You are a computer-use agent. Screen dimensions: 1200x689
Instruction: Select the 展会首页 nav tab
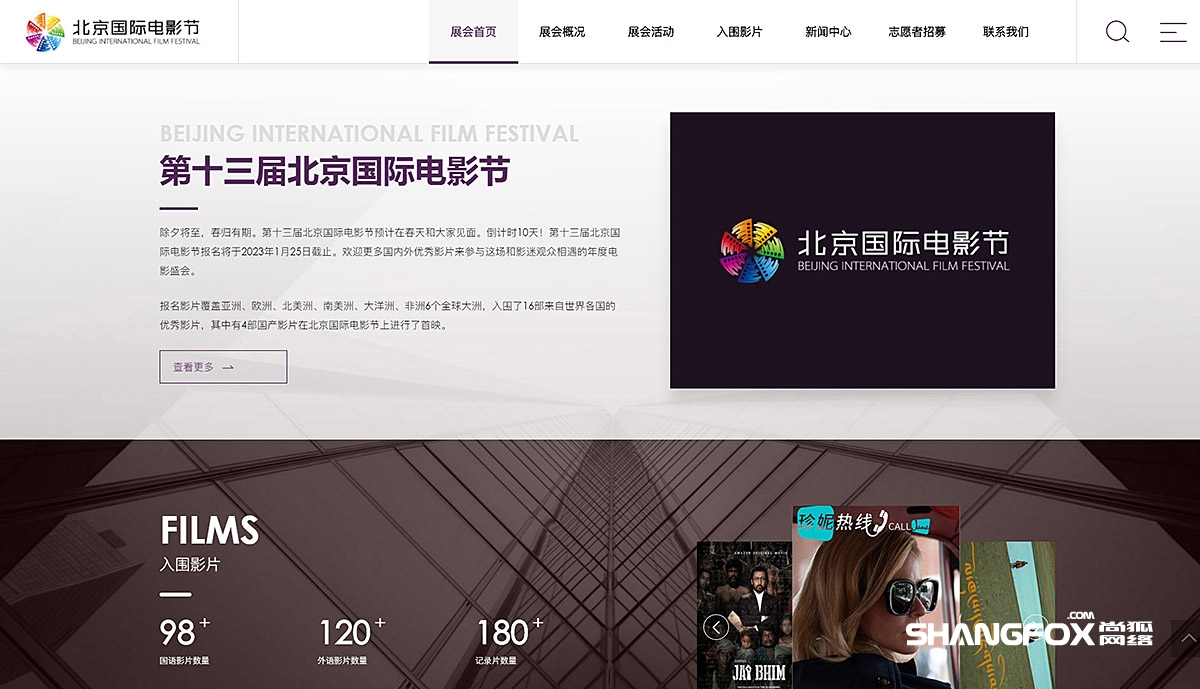473,32
